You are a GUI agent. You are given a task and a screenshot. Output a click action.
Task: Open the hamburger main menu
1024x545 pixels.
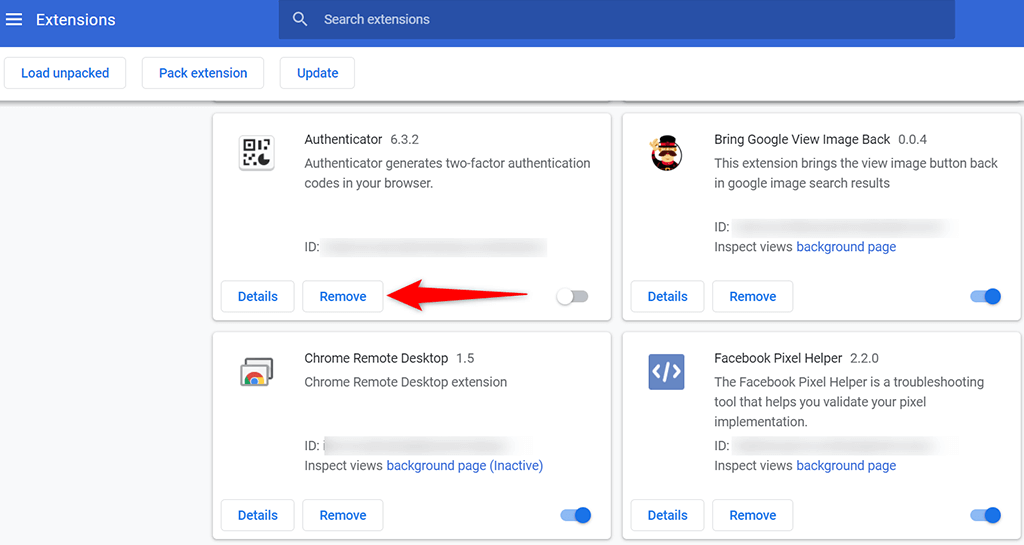coord(14,19)
